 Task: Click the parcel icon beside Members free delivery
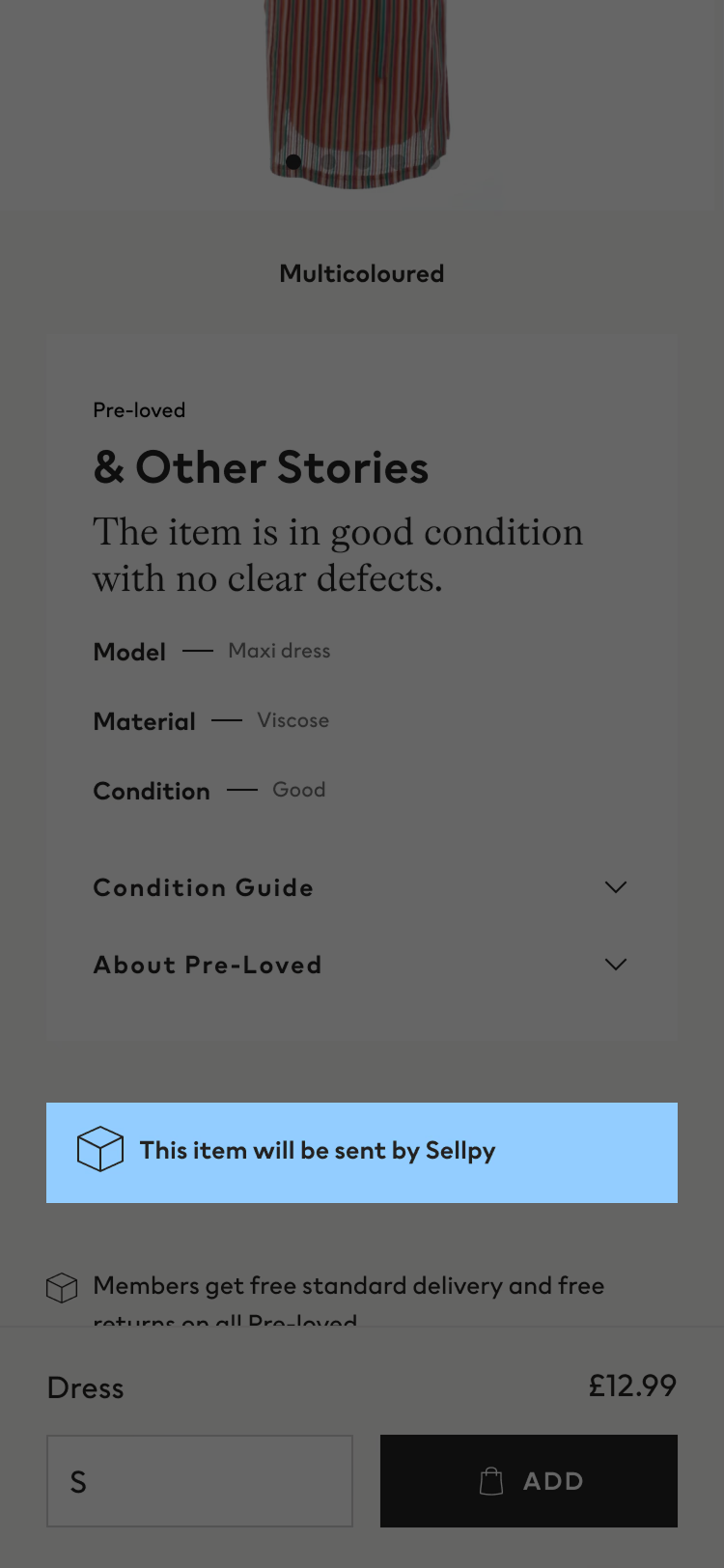coord(62,1287)
